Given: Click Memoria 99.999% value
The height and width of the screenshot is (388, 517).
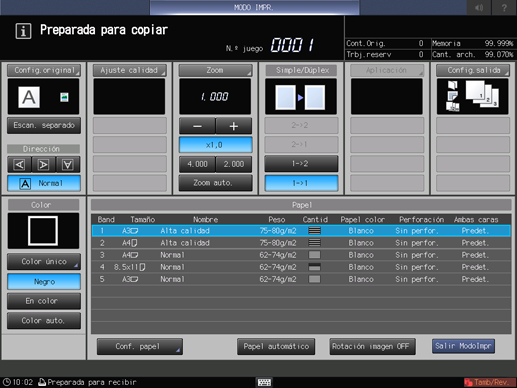Looking at the screenshot, I should (x=499, y=43).
